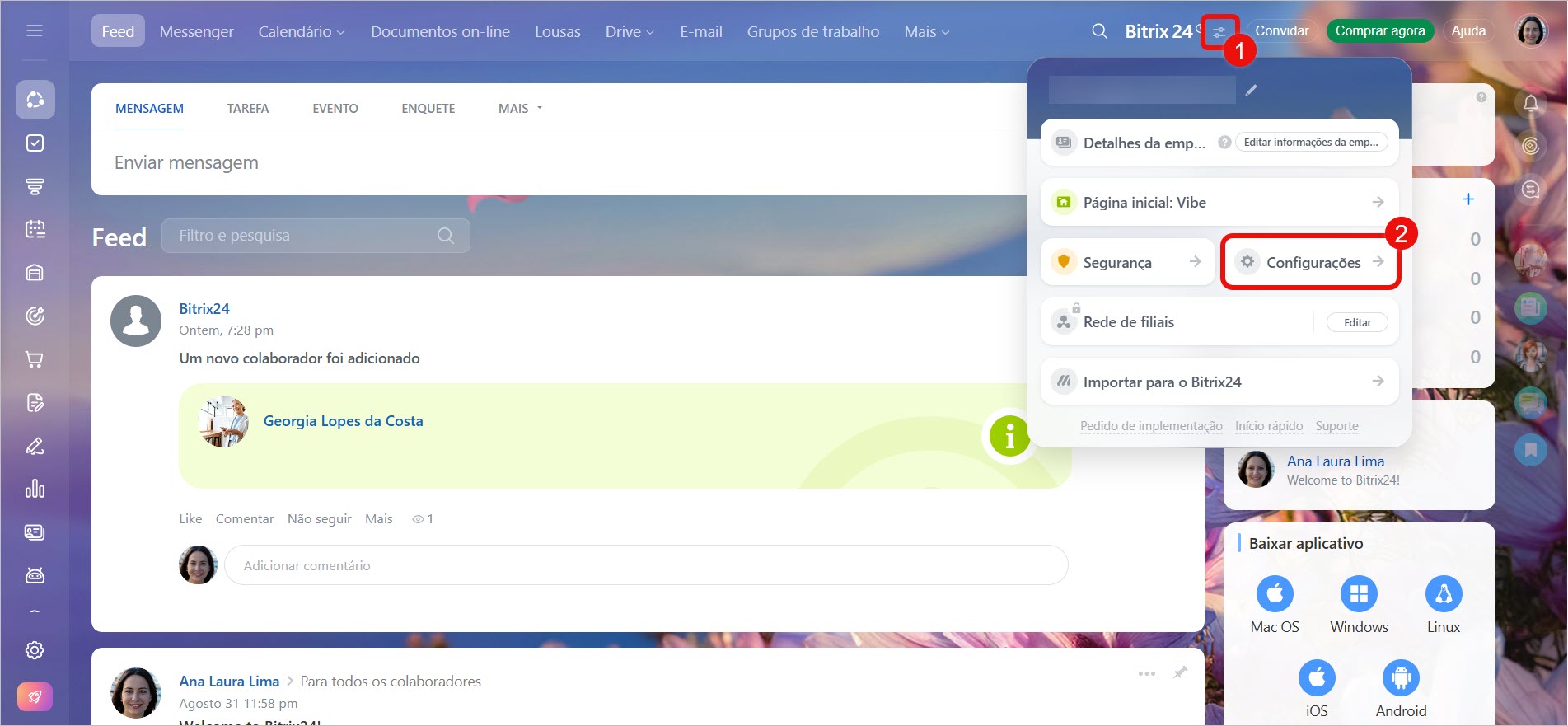Open Georgia Lopes da Costa's profile link
1568x726 pixels.
click(x=344, y=420)
